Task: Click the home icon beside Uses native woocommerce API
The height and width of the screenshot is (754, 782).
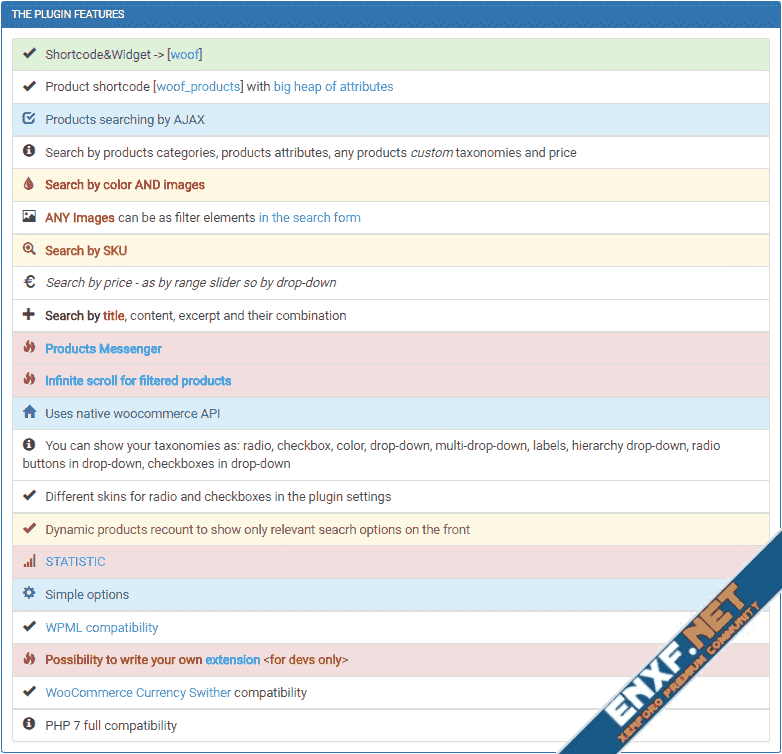Action: pyautogui.click(x=29, y=412)
